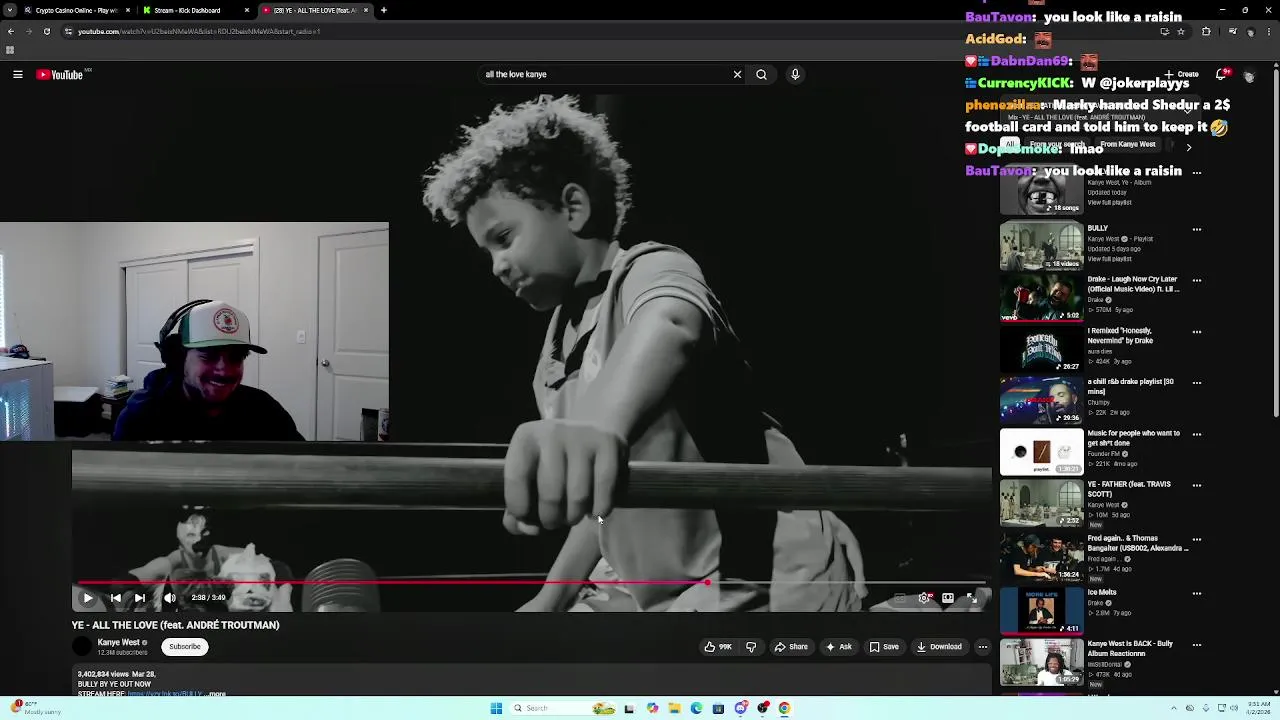
Task: Subscribe to Kanye West channel
Action: (x=185, y=647)
